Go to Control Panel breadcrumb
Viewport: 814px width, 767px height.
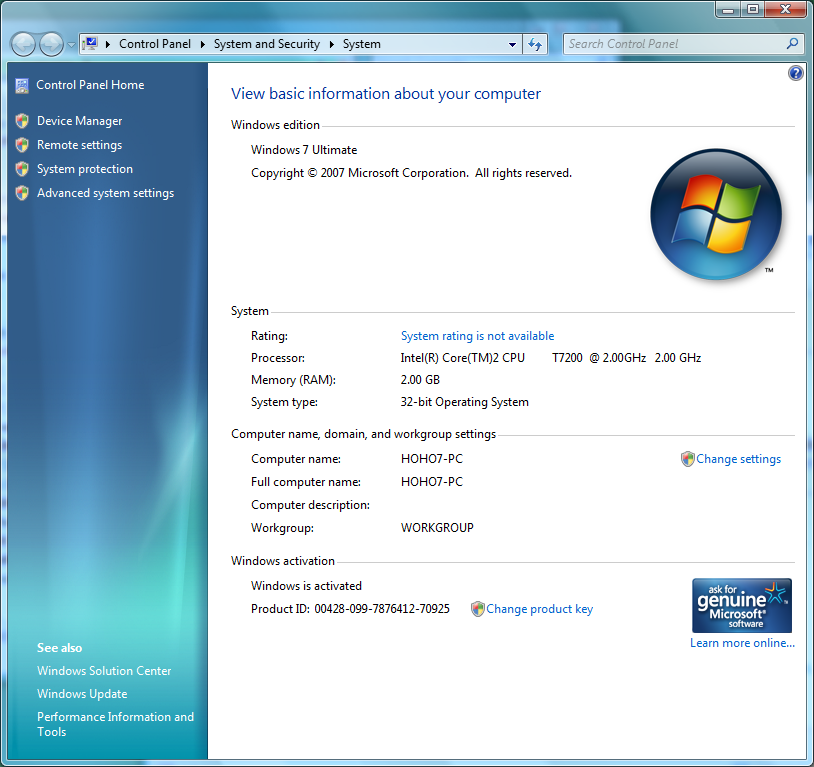tap(155, 44)
